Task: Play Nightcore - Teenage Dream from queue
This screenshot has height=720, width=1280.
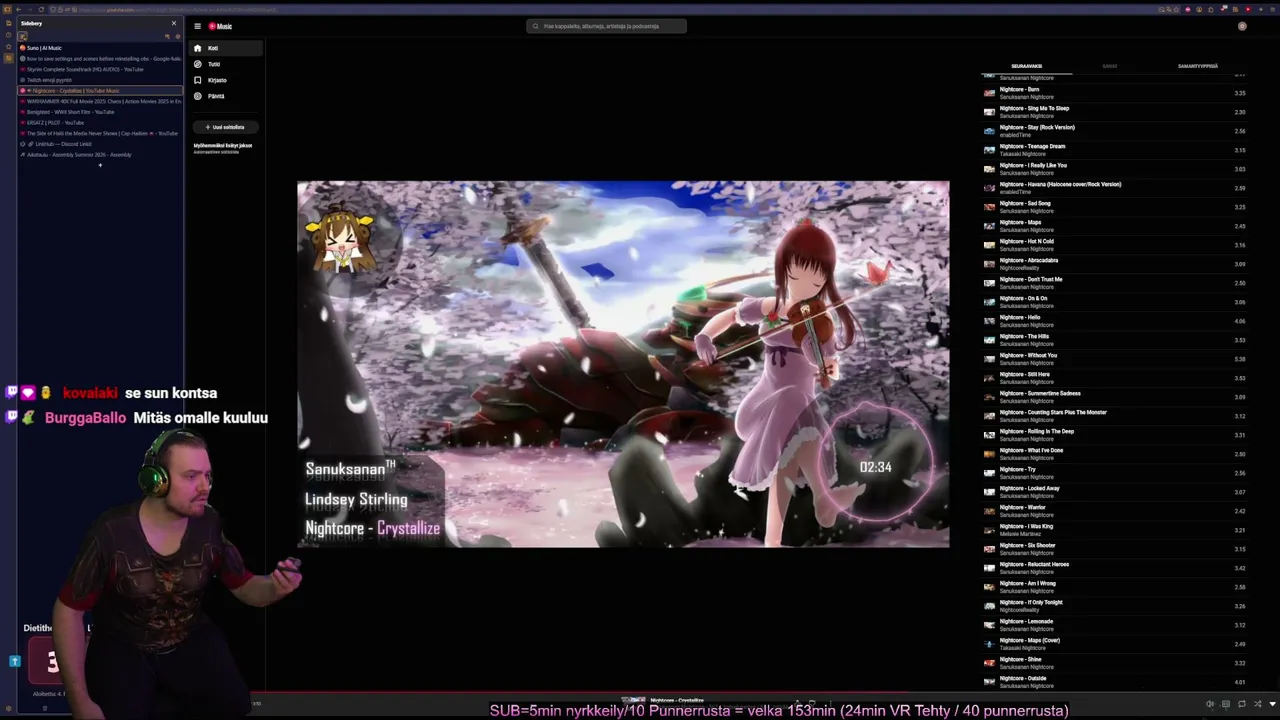Action: click(1114, 150)
